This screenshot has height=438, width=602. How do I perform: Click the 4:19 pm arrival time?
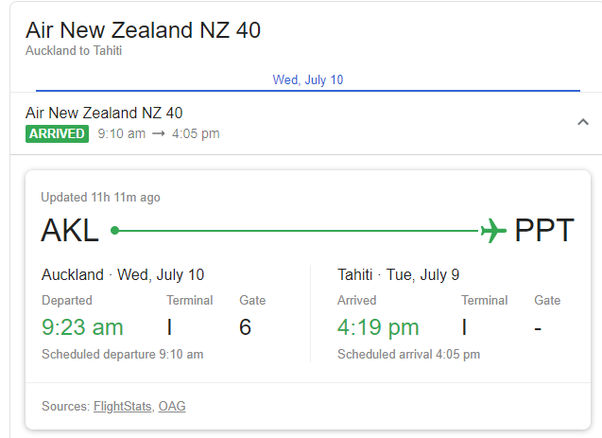(378, 327)
